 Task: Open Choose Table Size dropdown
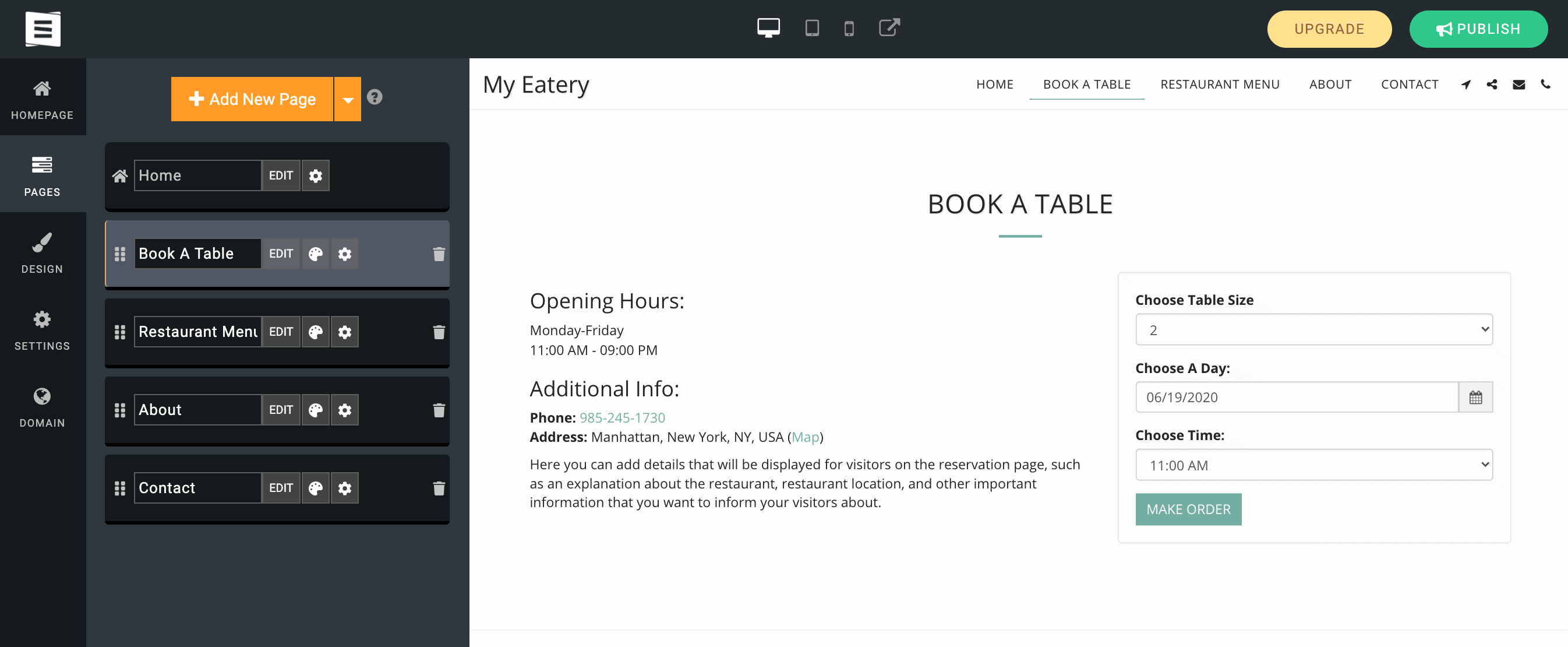pyautogui.click(x=1313, y=329)
